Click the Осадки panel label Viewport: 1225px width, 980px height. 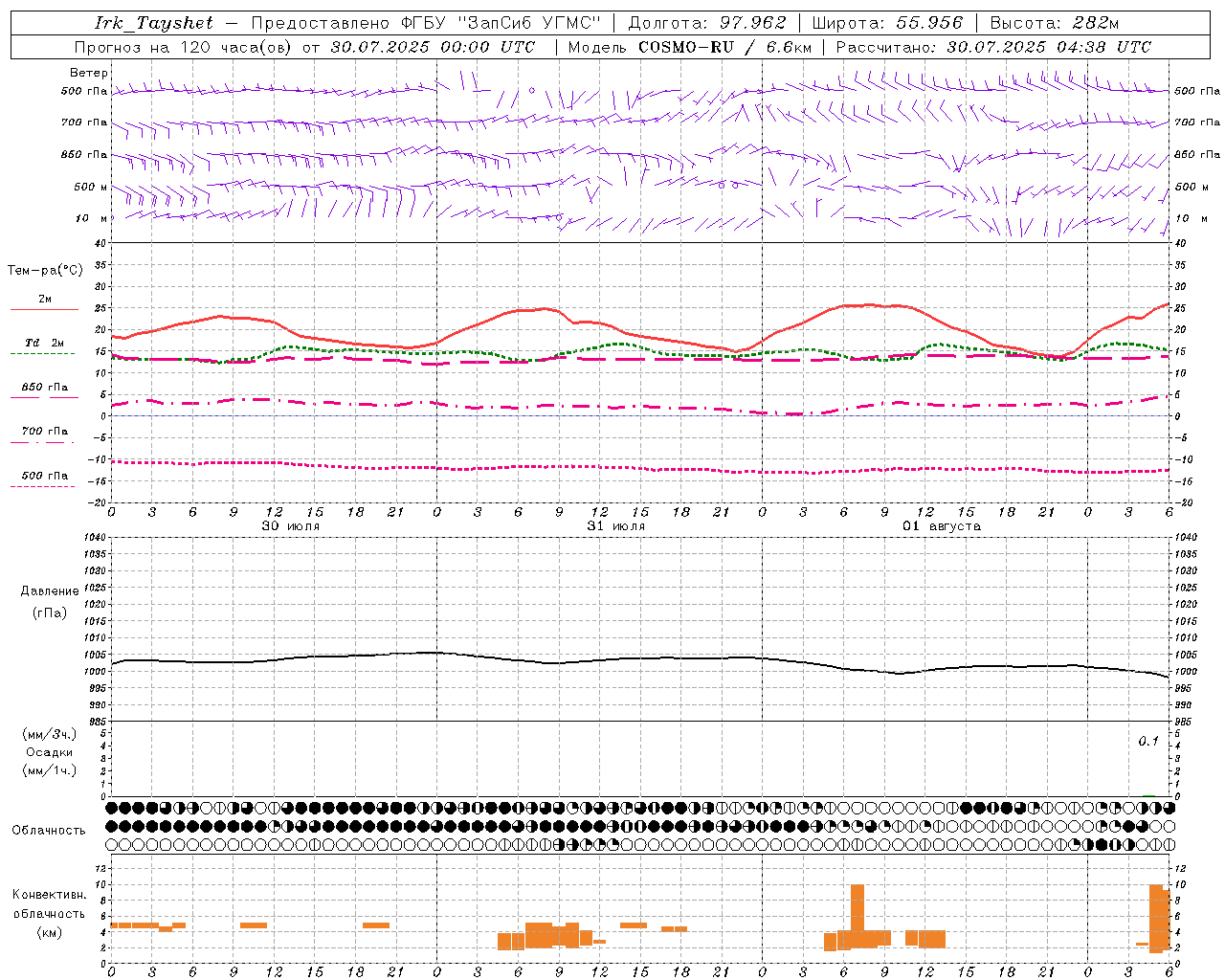coord(50,752)
